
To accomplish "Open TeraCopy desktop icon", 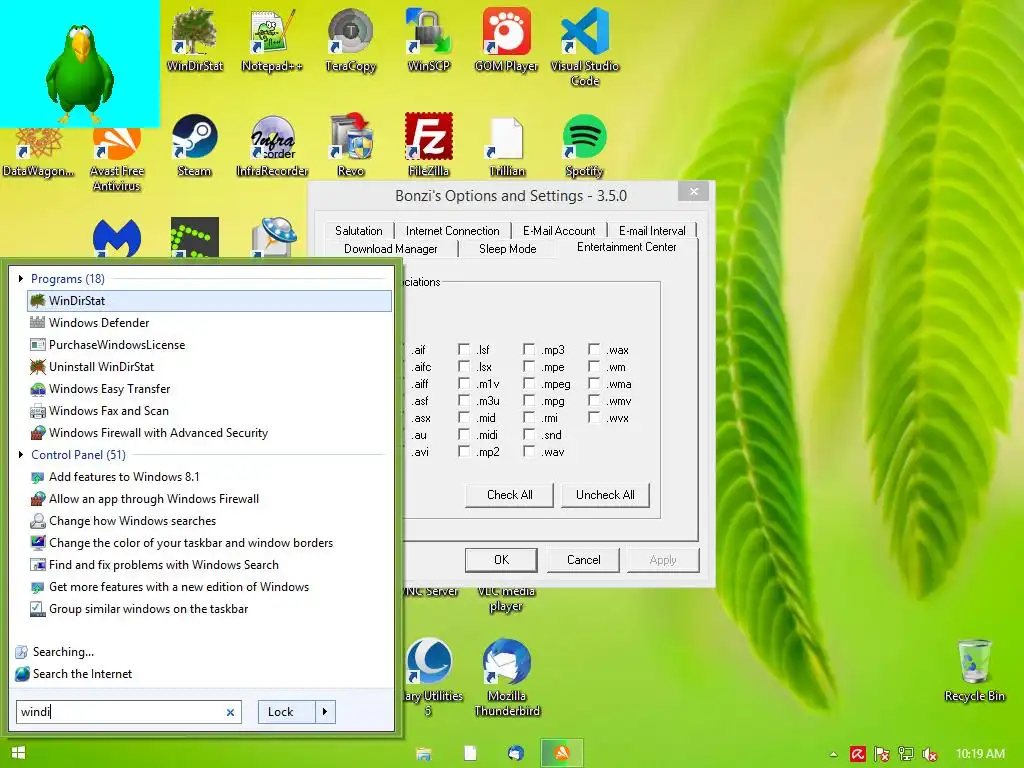I will click(x=351, y=39).
